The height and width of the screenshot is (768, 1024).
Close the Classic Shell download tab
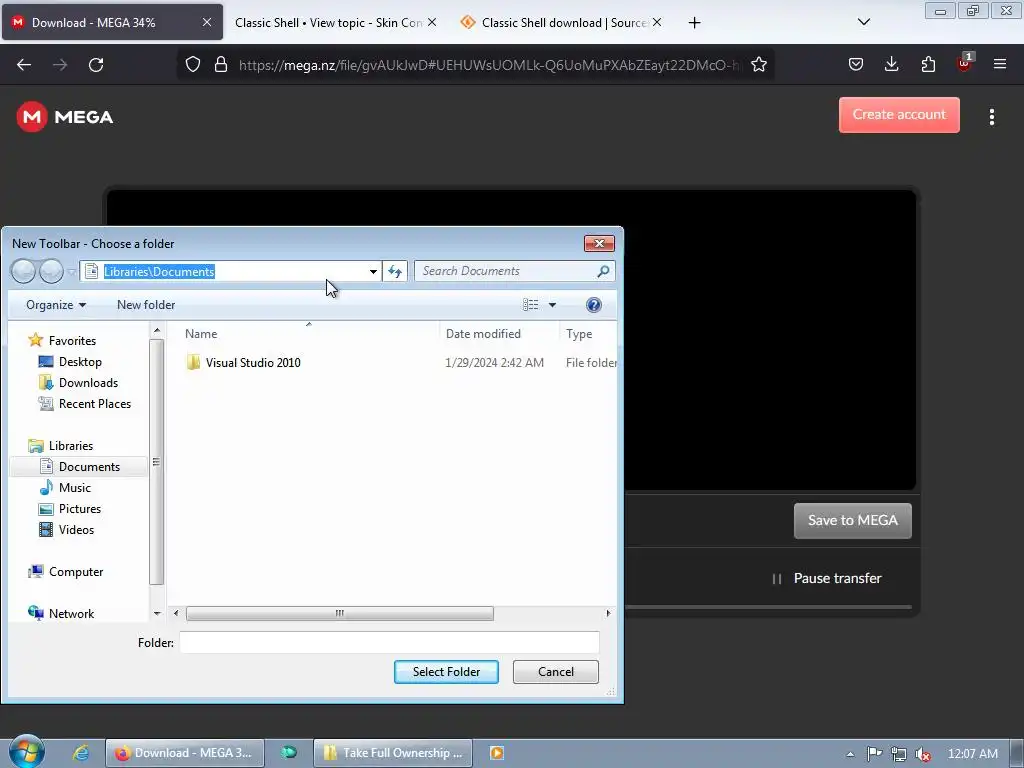657,22
